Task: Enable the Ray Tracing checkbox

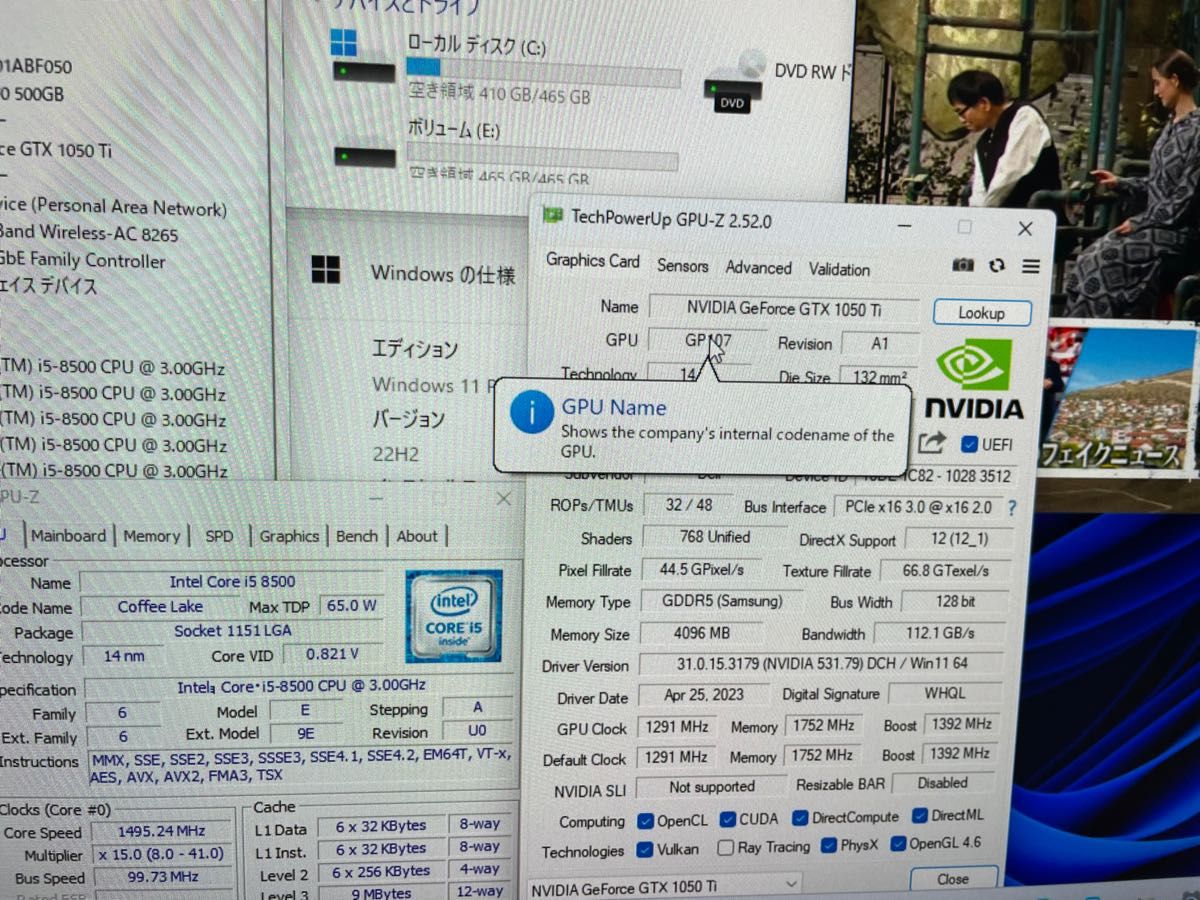Action: point(726,848)
